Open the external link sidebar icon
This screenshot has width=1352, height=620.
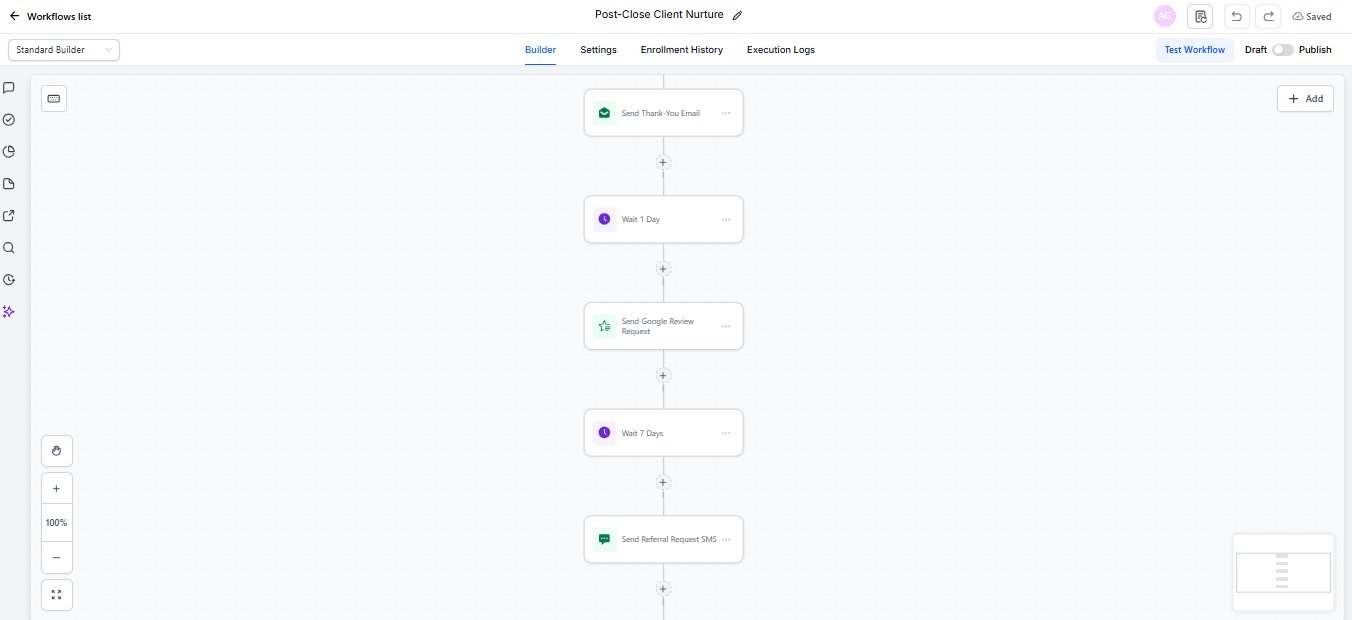coord(9,216)
